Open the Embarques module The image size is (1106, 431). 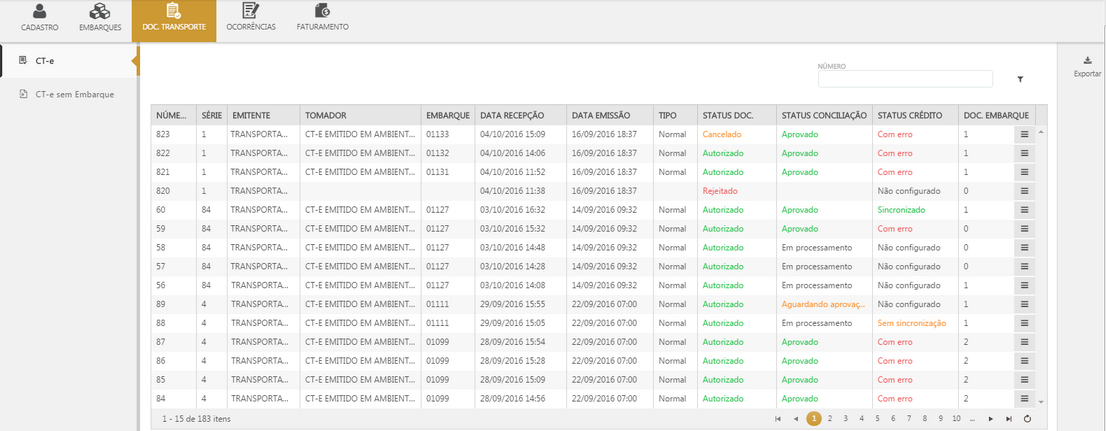pyautogui.click(x=100, y=18)
